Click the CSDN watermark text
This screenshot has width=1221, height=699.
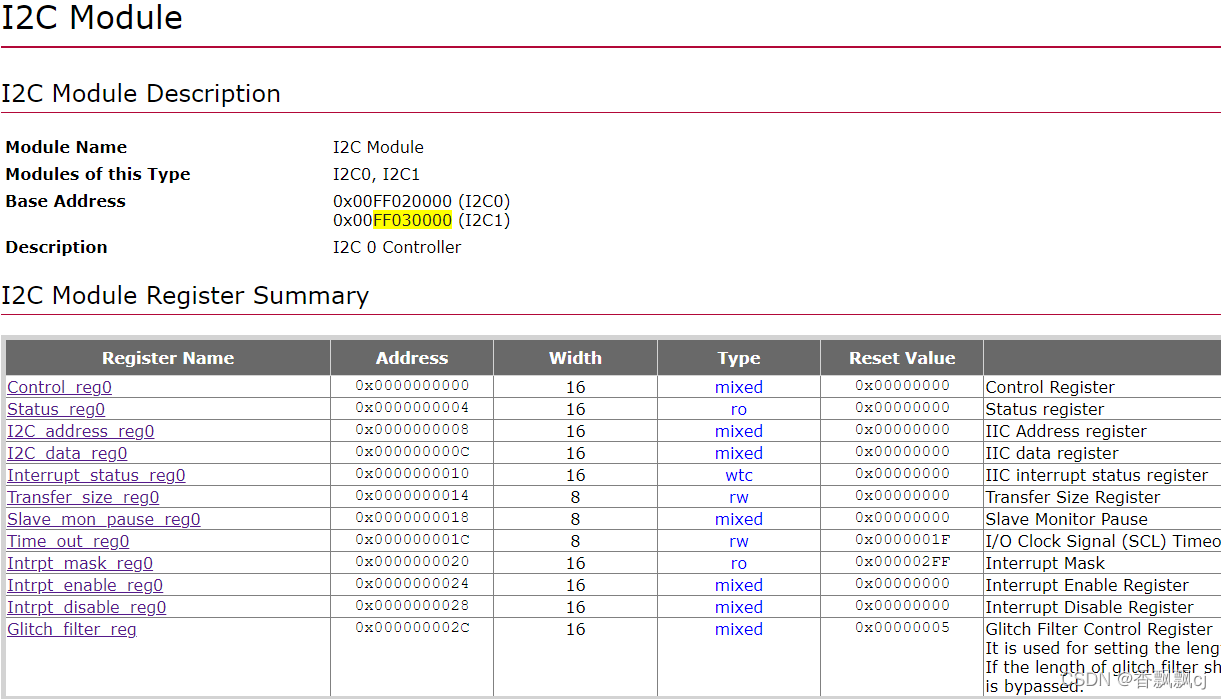pos(1135,680)
